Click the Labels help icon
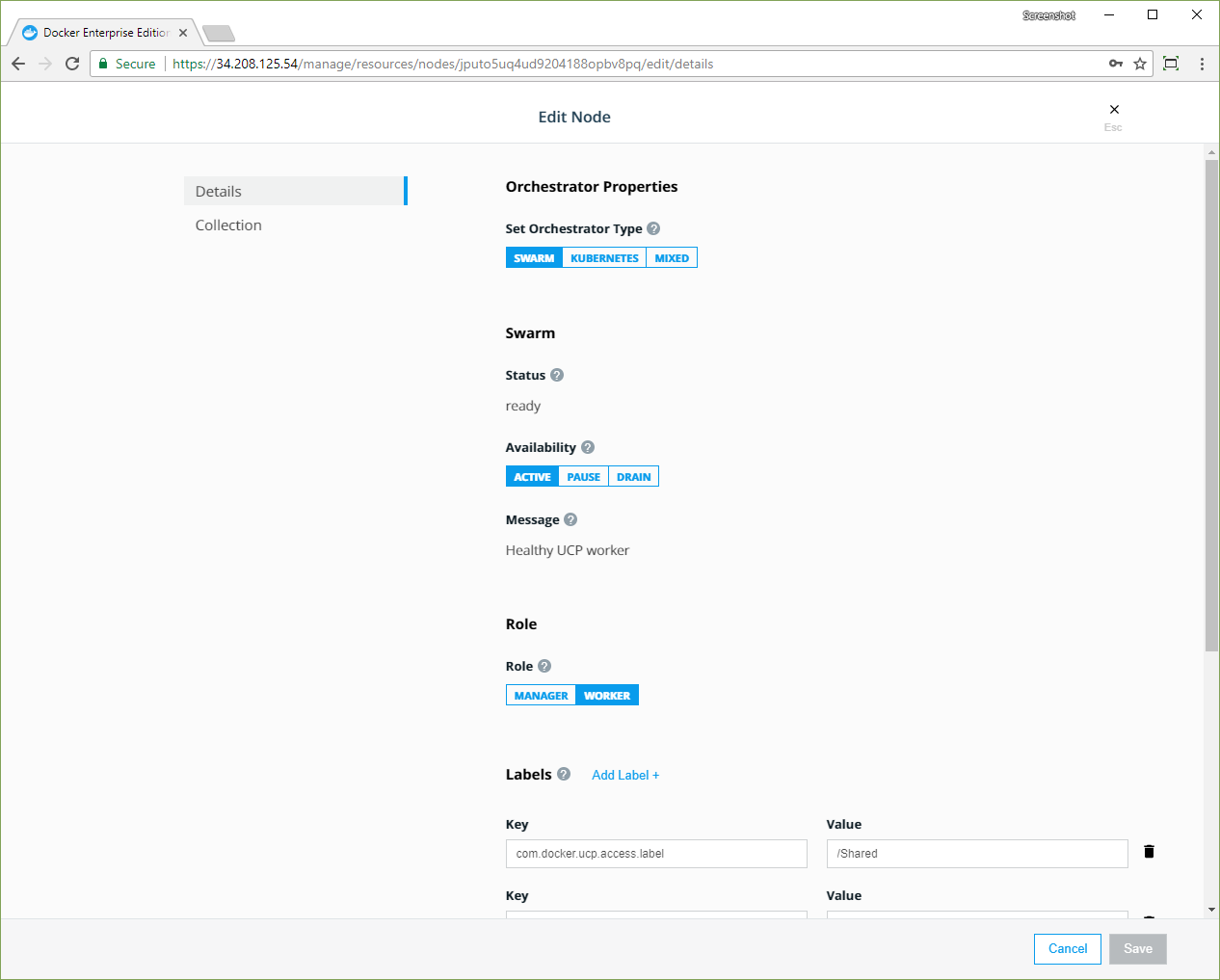This screenshot has height=980, width=1220. point(564,774)
